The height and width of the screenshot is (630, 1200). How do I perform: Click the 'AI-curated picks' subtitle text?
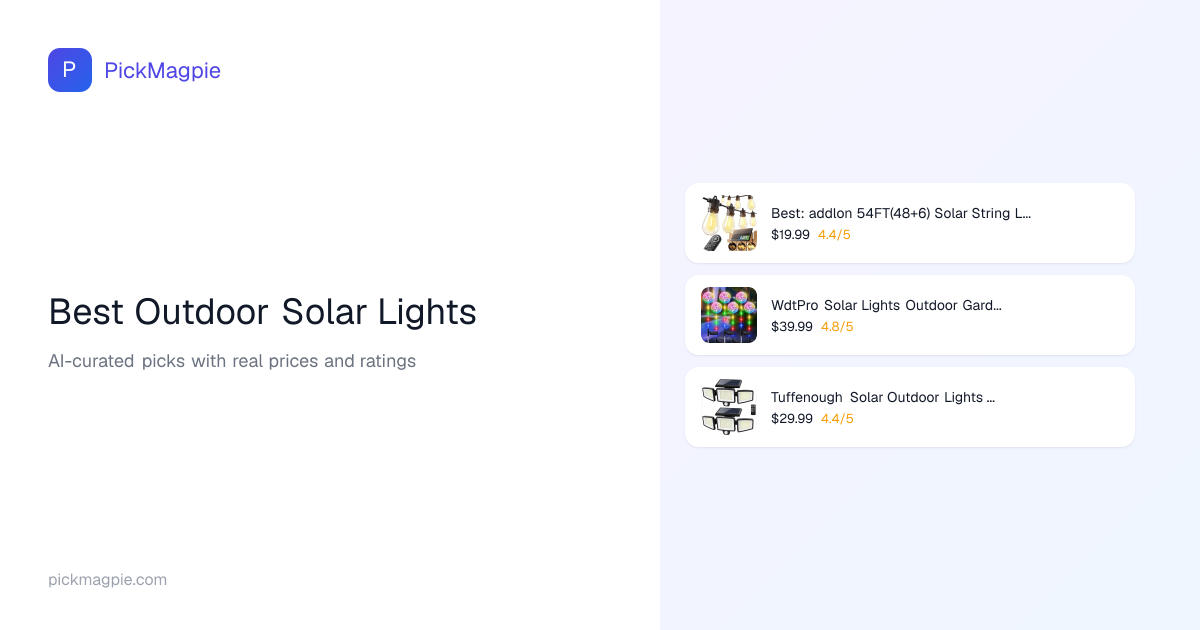232,361
